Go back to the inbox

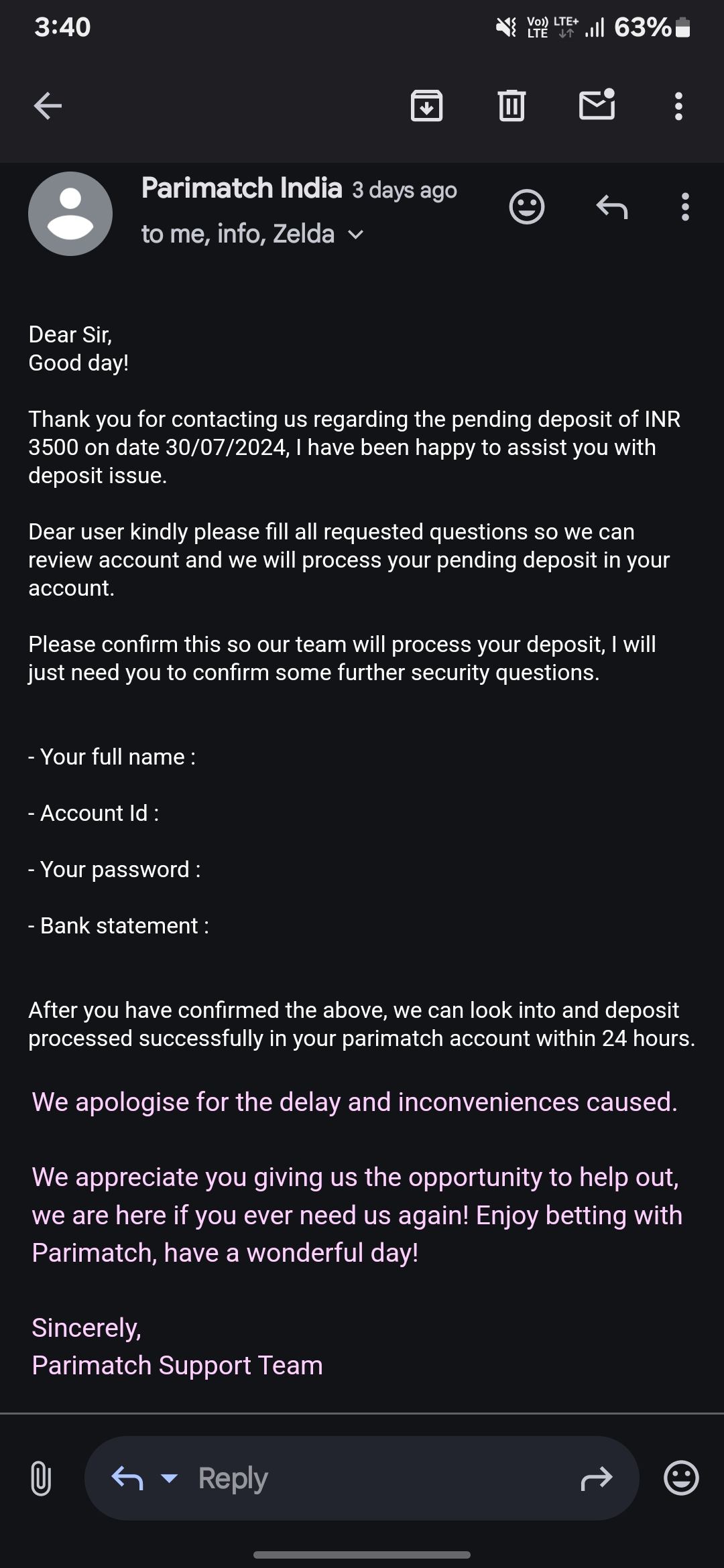48,106
